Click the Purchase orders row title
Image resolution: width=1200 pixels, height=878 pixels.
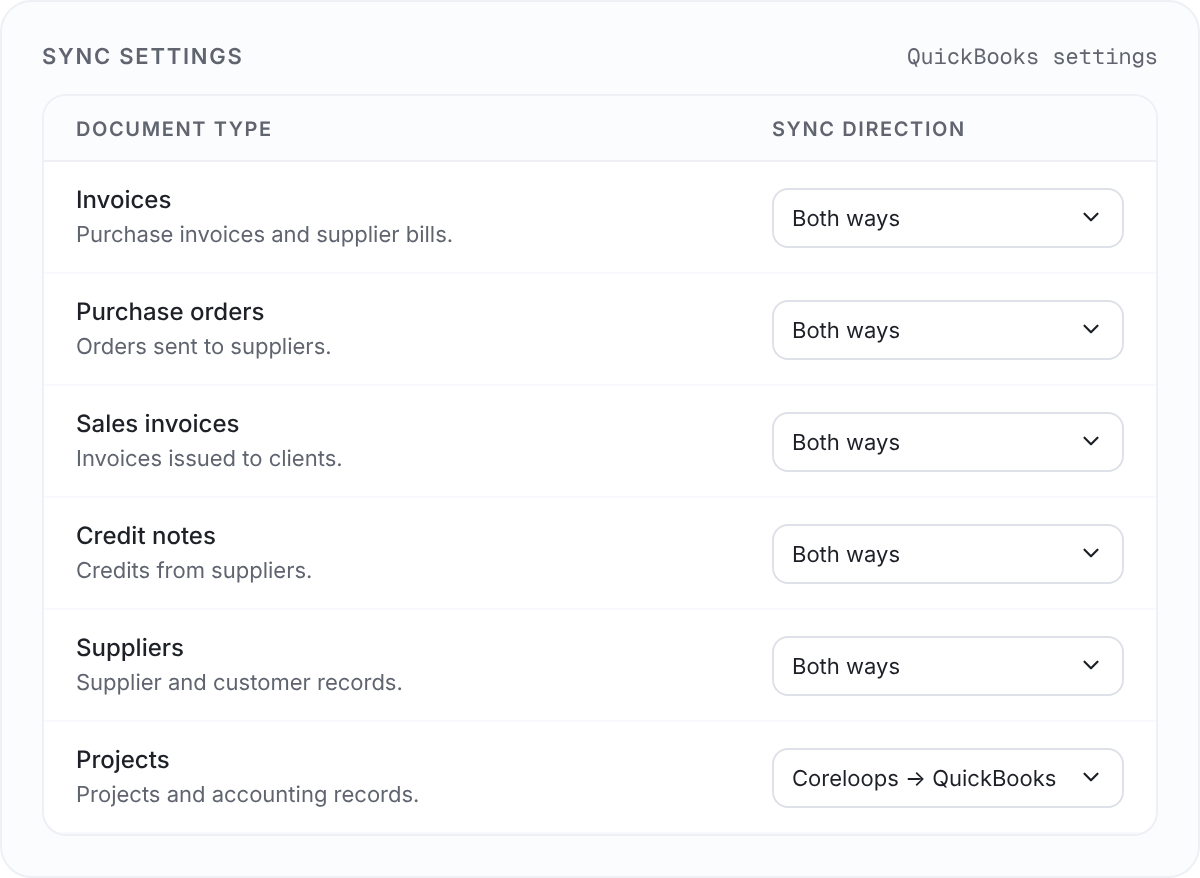(x=170, y=312)
